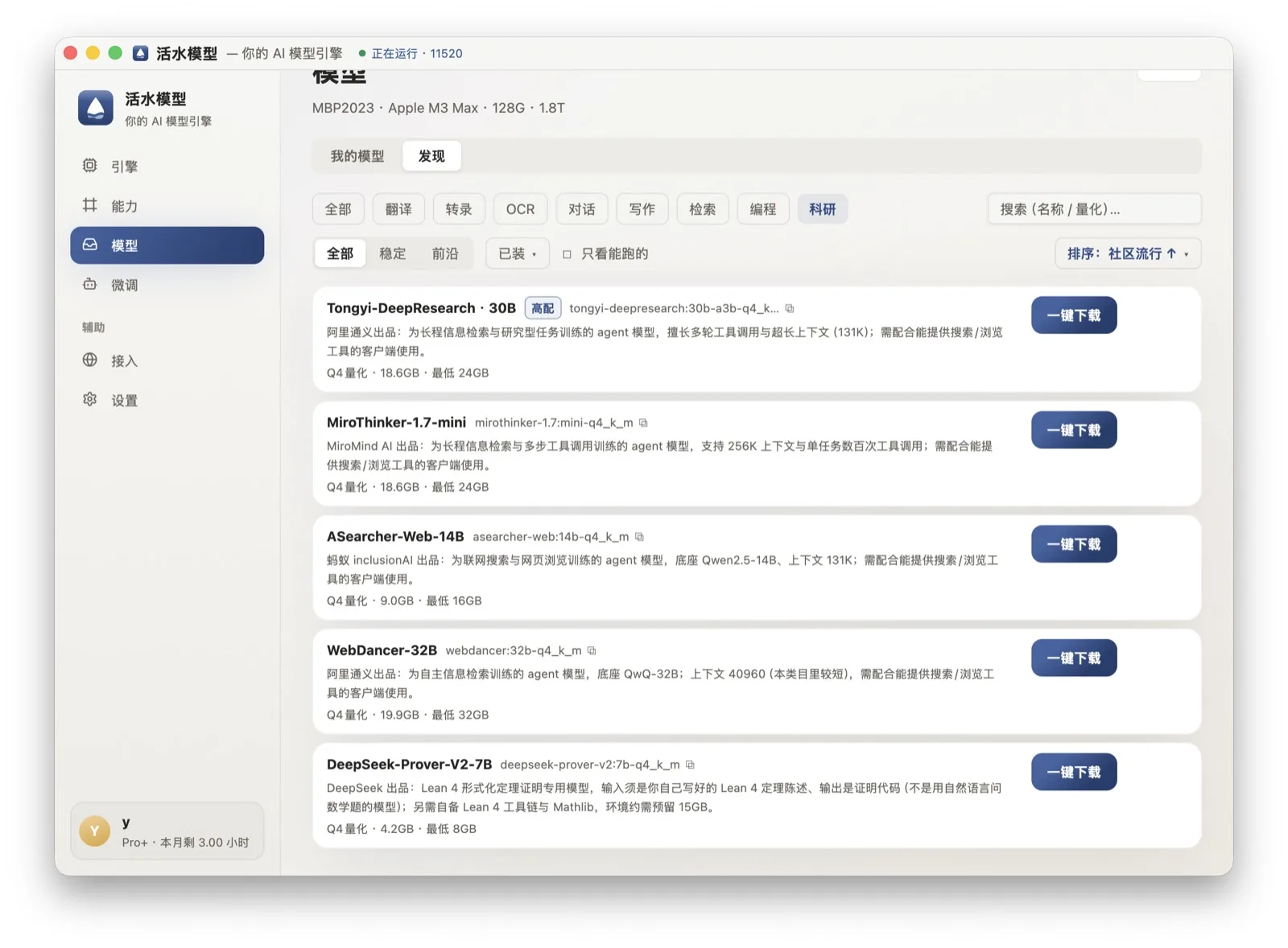Open the 能力 capabilities sidebar icon
1288x948 pixels.
coord(90,205)
